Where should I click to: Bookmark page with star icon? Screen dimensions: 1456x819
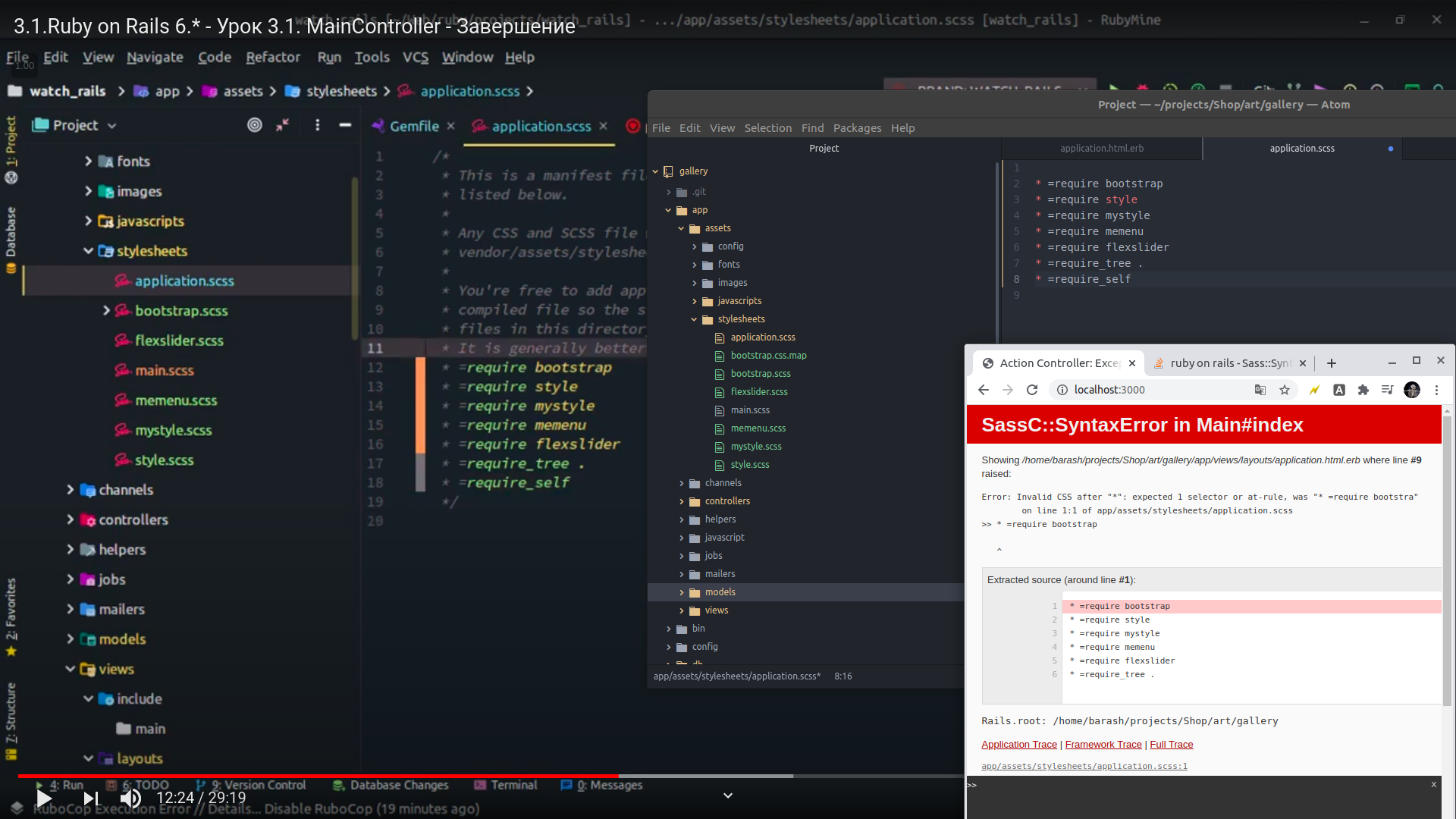click(x=1285, y=390)
